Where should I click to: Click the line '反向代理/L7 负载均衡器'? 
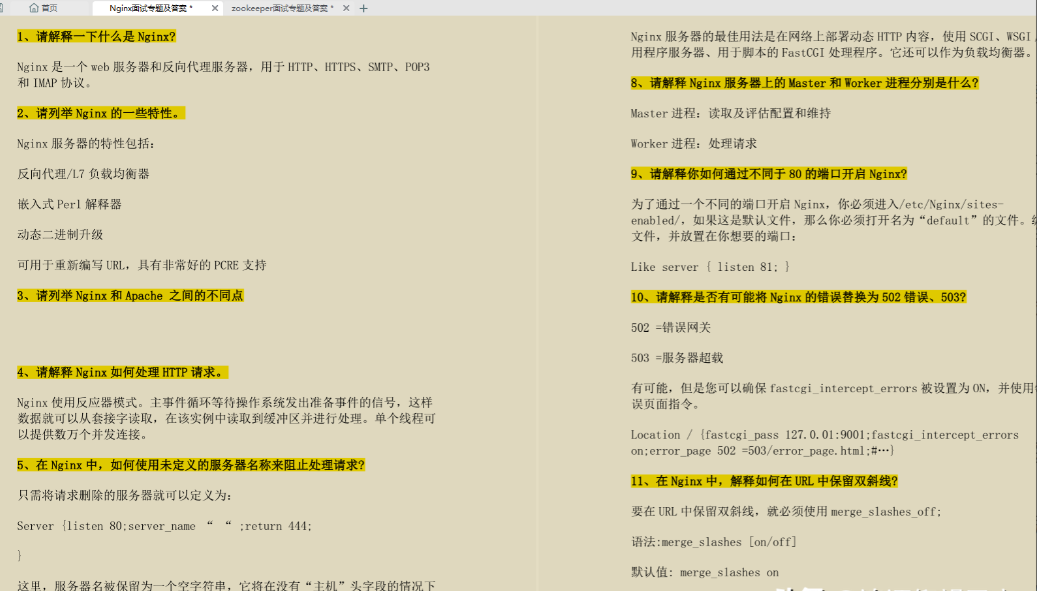83,174
